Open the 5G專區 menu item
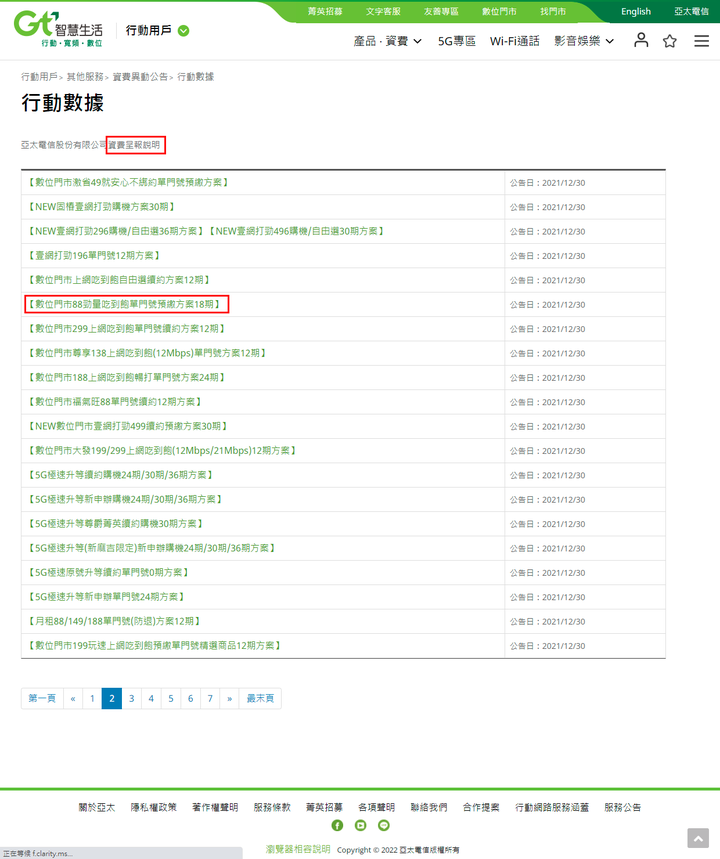Viewport: 720px width, 859px height. click(456, 41)
